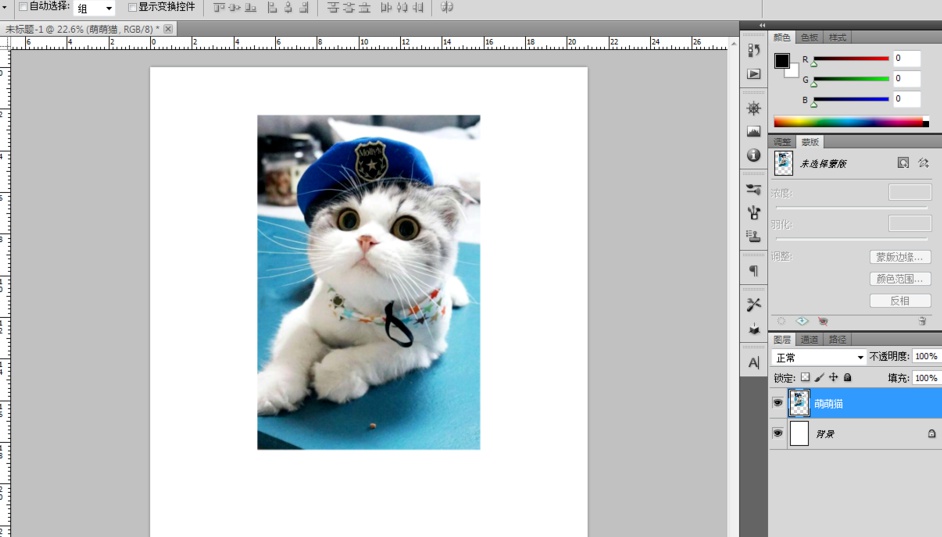This screenshot has height=537, width=942.
Task: Open the Character panel 'A' icon
Action: pyautogui.click(x=753, y=363)
